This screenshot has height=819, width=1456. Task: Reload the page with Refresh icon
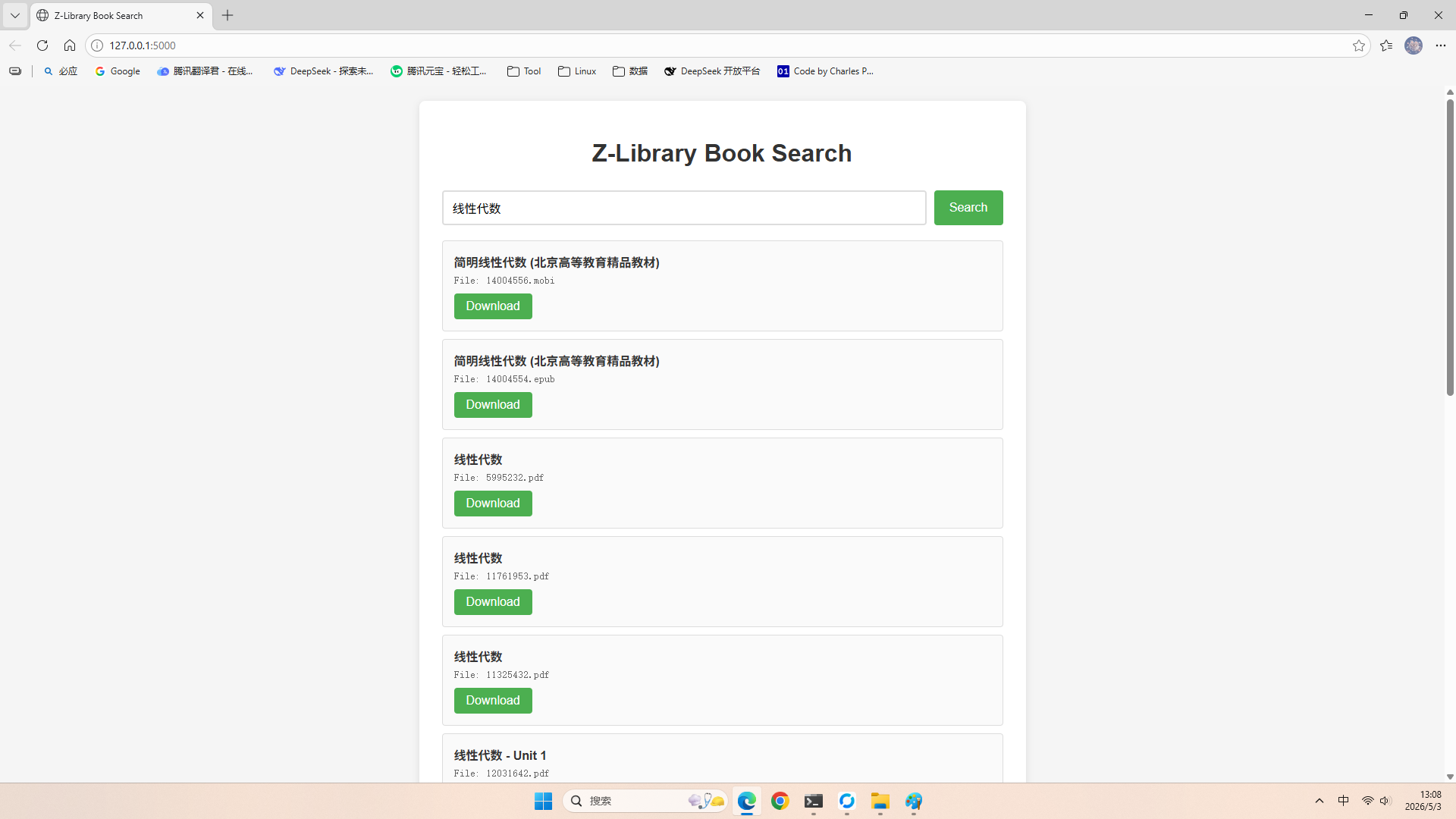42,45
